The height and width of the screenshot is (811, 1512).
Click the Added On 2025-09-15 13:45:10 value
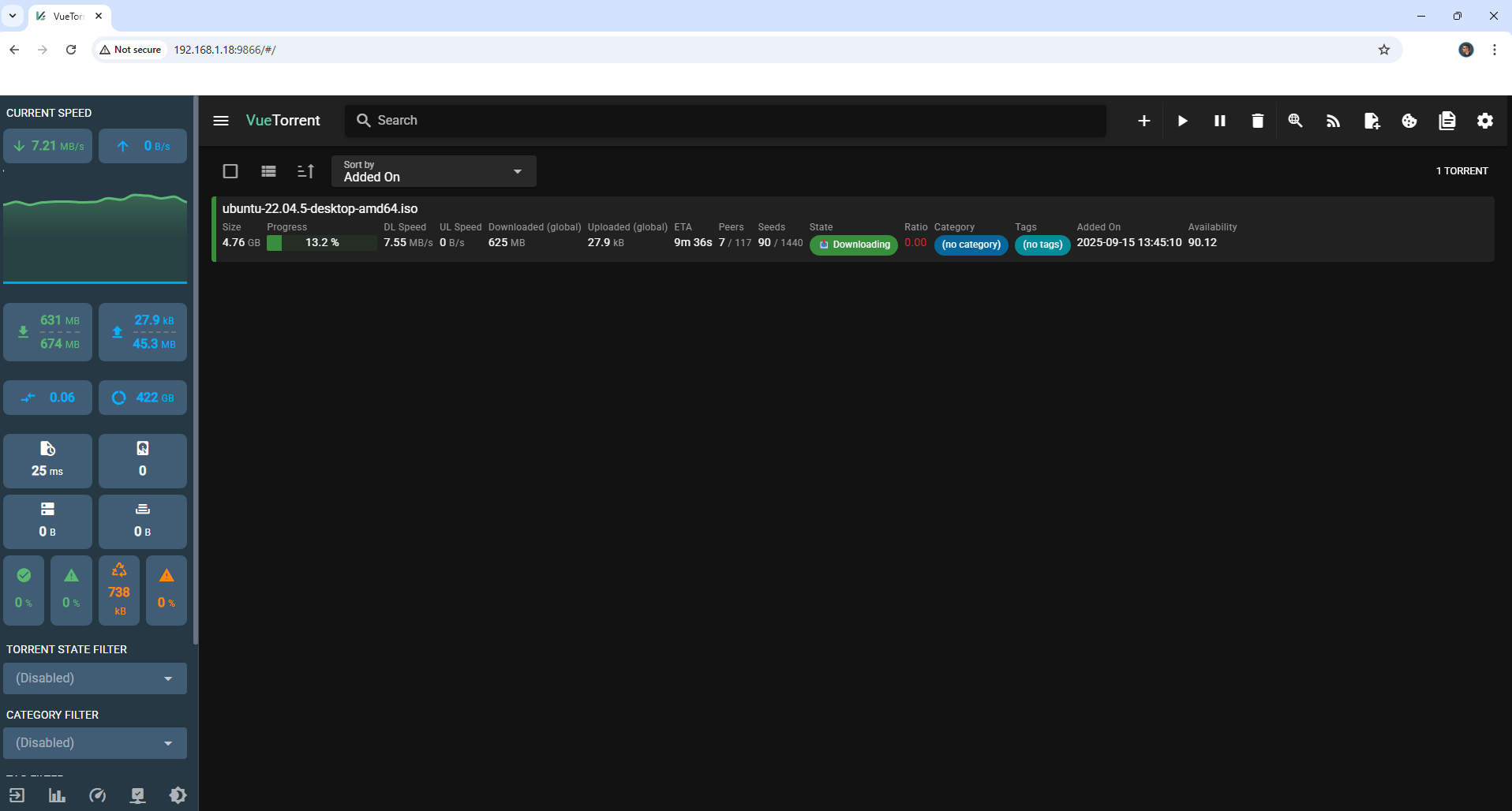click(x=1129, y=242)
